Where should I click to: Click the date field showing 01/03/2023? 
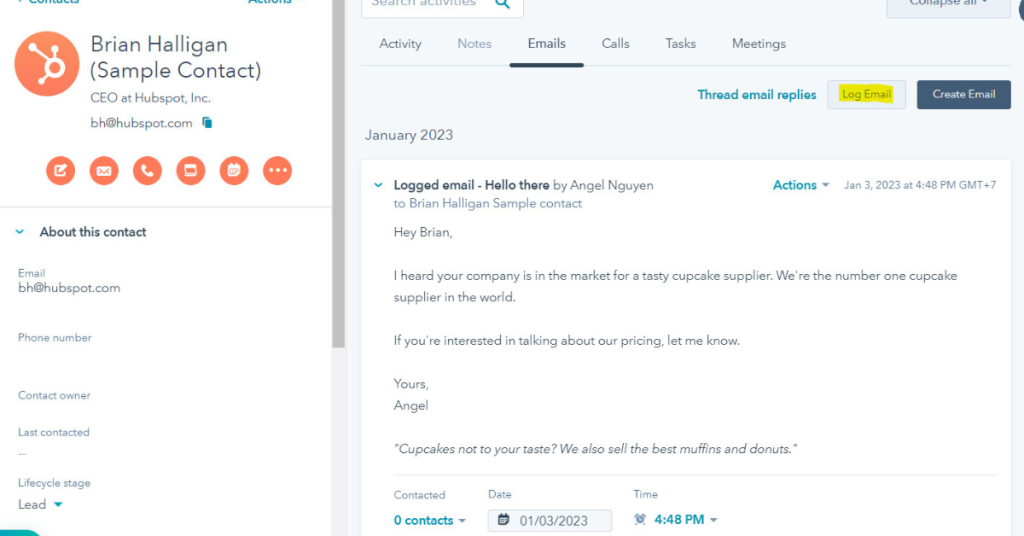[551, 521]
